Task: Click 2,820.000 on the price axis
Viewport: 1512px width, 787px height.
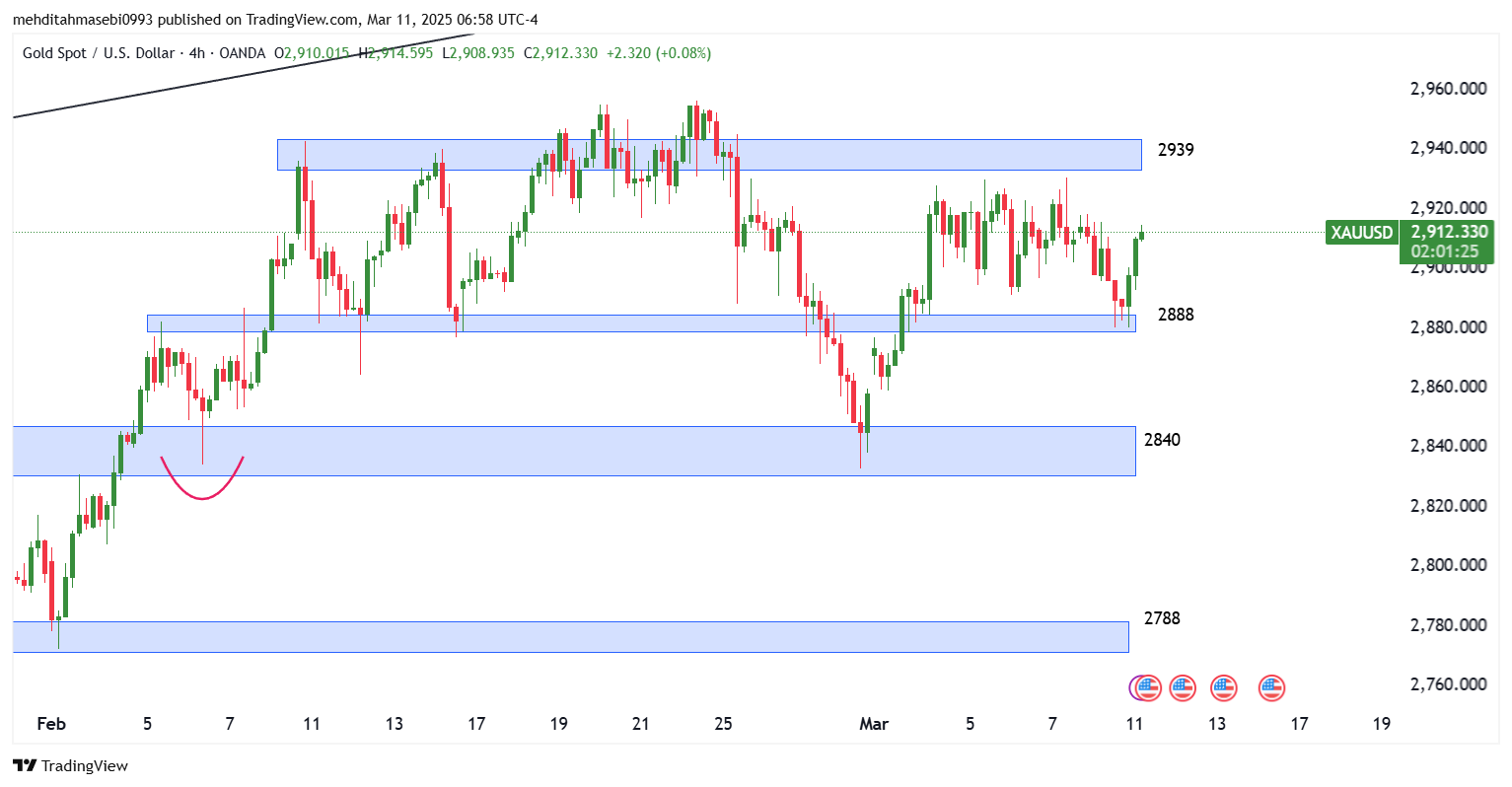Action: 1448,506
